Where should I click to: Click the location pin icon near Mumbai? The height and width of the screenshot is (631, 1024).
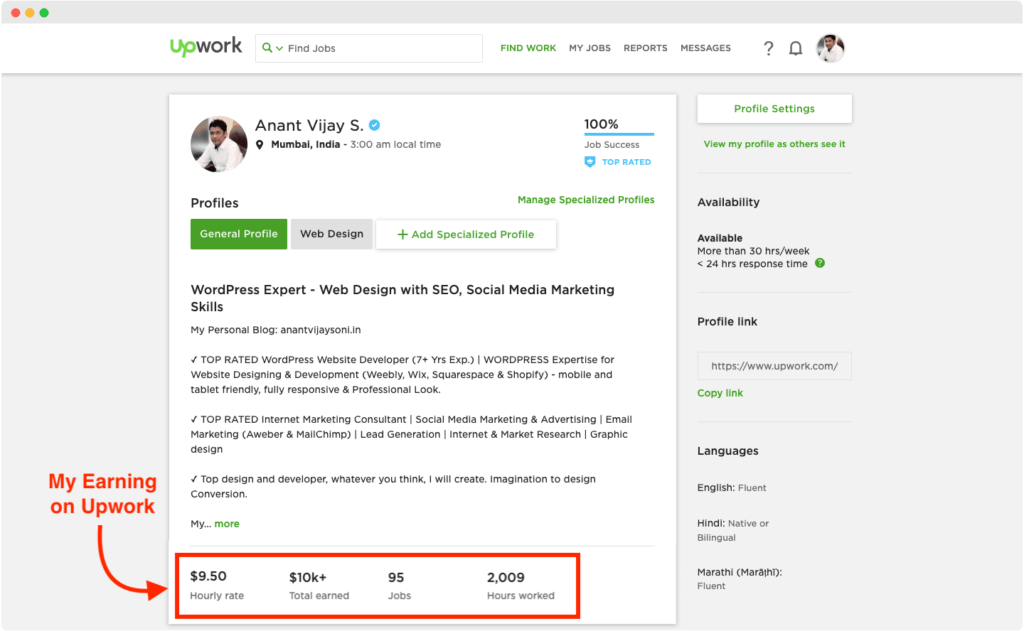259,145
